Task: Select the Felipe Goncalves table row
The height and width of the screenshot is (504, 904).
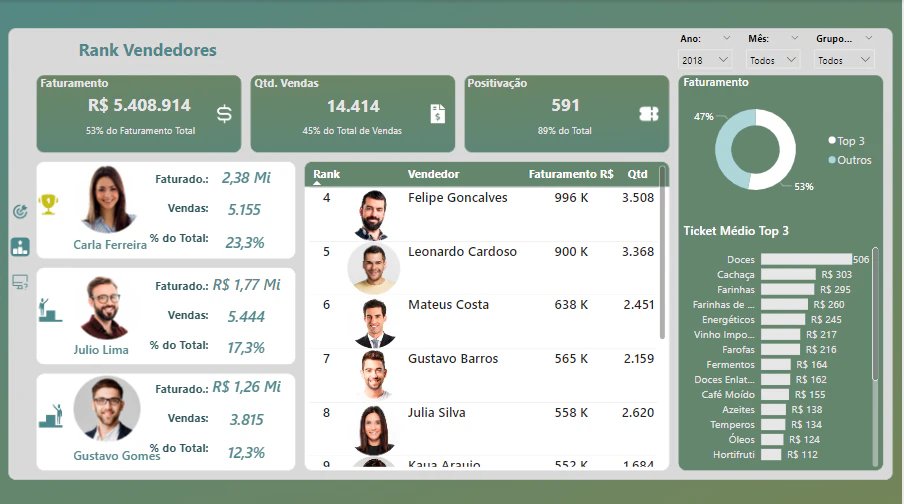Action: (483, 214)
